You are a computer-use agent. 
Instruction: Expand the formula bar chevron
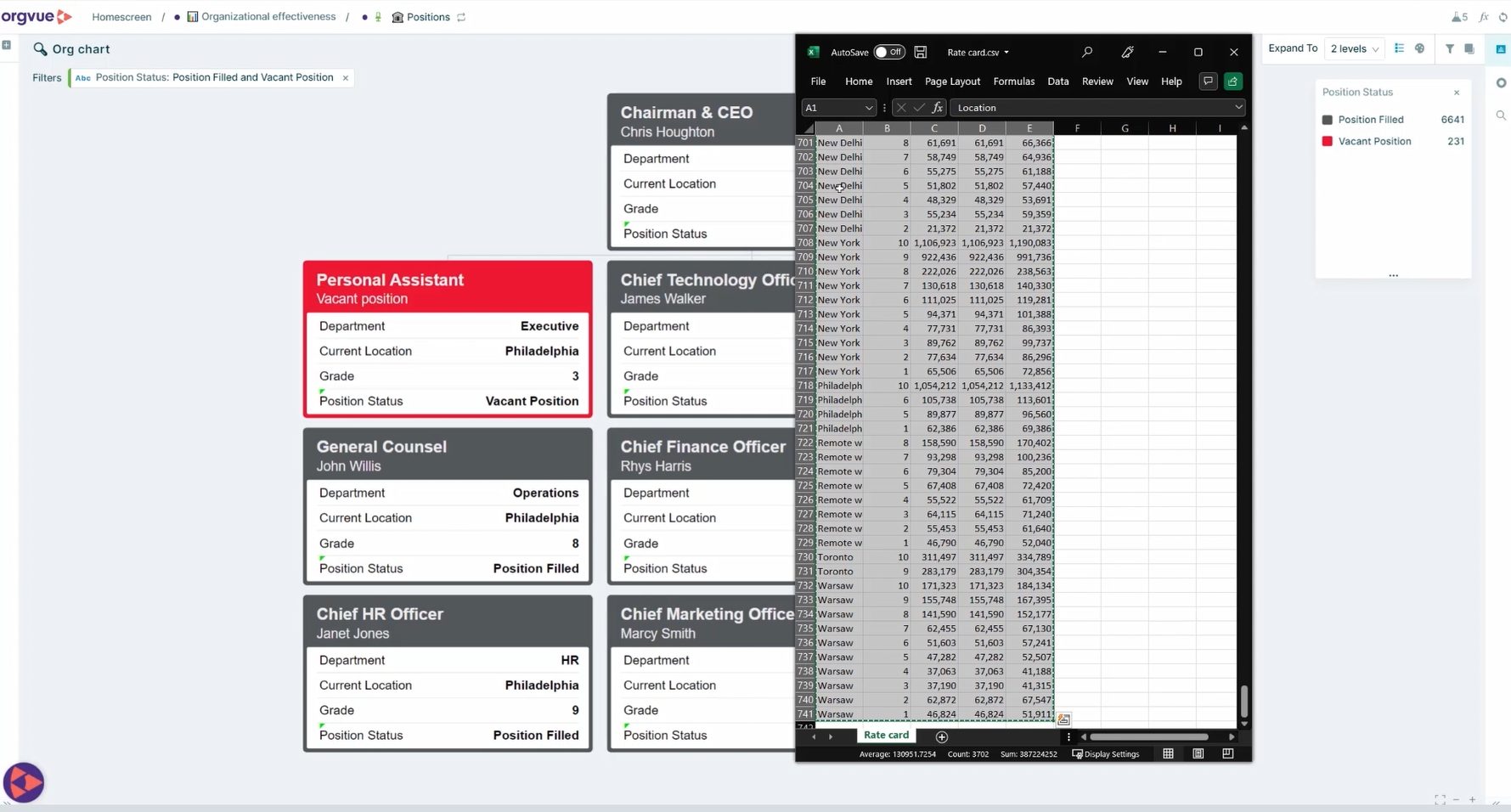click(1238, 108)
